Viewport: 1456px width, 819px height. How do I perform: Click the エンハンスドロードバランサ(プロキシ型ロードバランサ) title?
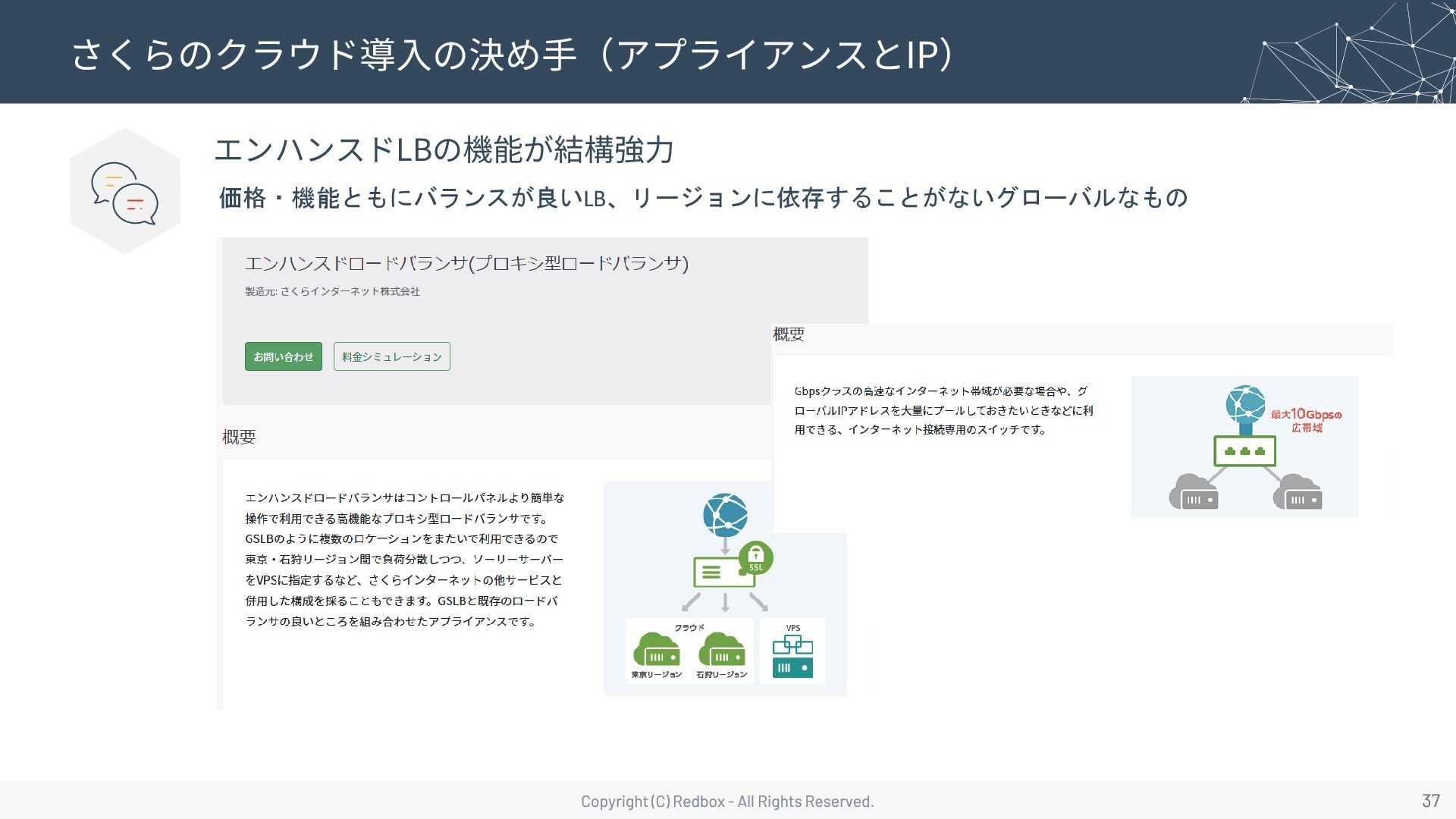click(x=466, y=263)
